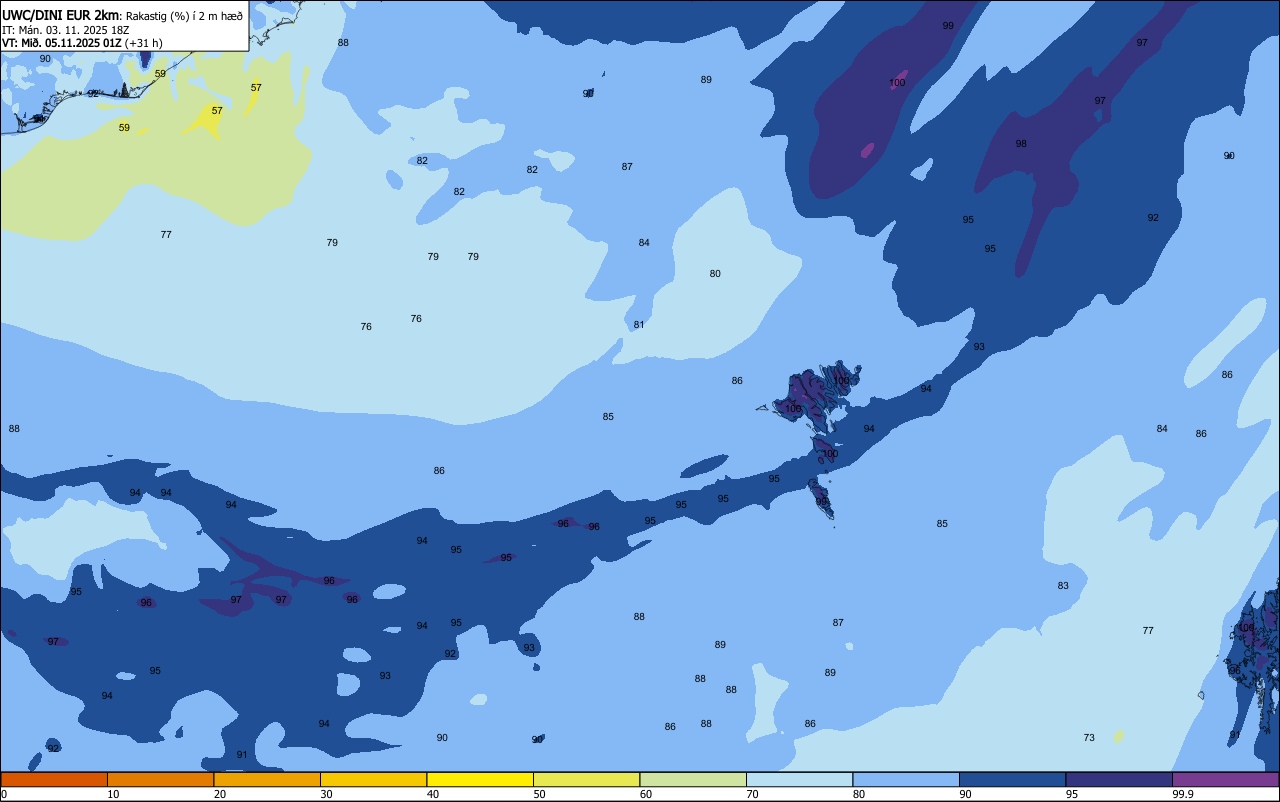Select the dark blue 90–95 legend swatch

[1012, 779]
